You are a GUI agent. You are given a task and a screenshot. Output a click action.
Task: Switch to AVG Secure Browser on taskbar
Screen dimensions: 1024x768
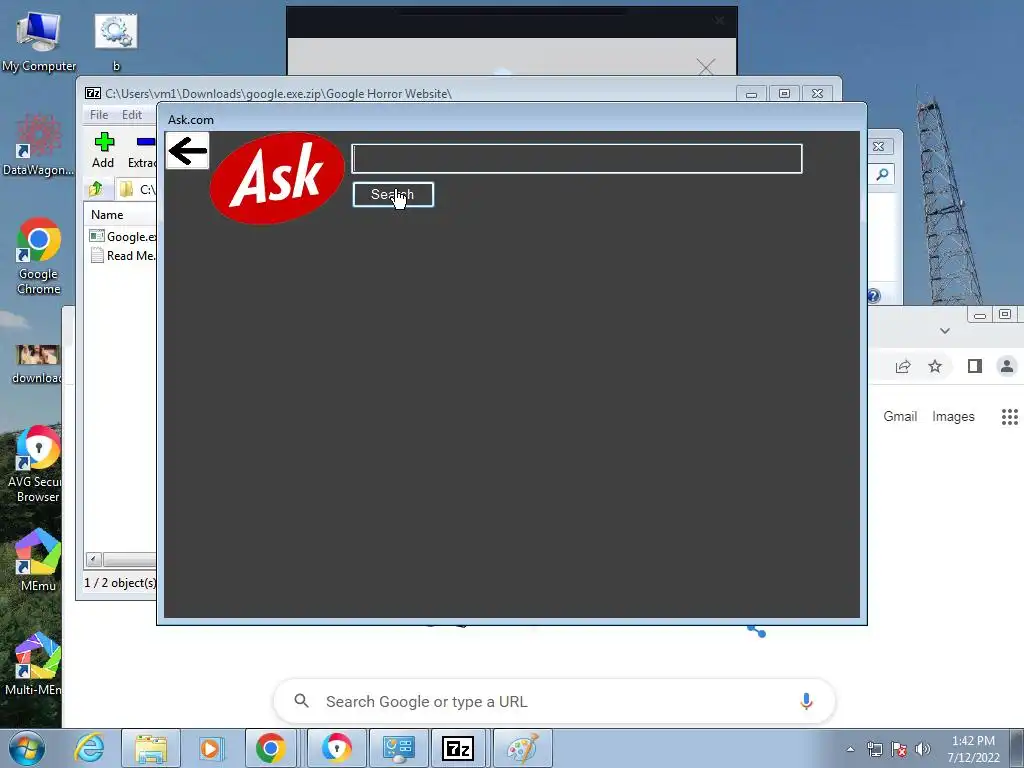tap(336, 748)
